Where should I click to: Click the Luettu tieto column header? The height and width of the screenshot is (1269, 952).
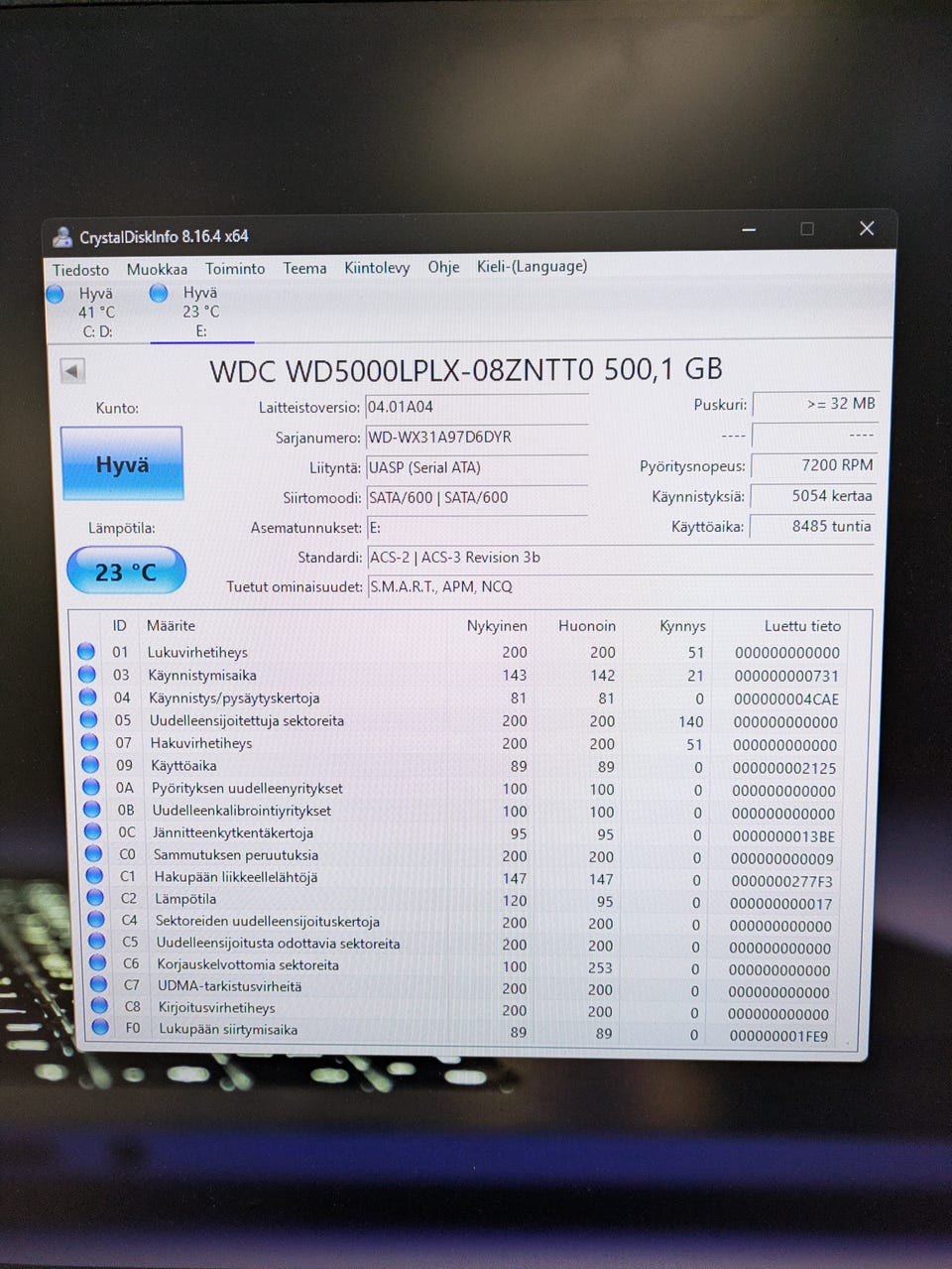(802, 626)
